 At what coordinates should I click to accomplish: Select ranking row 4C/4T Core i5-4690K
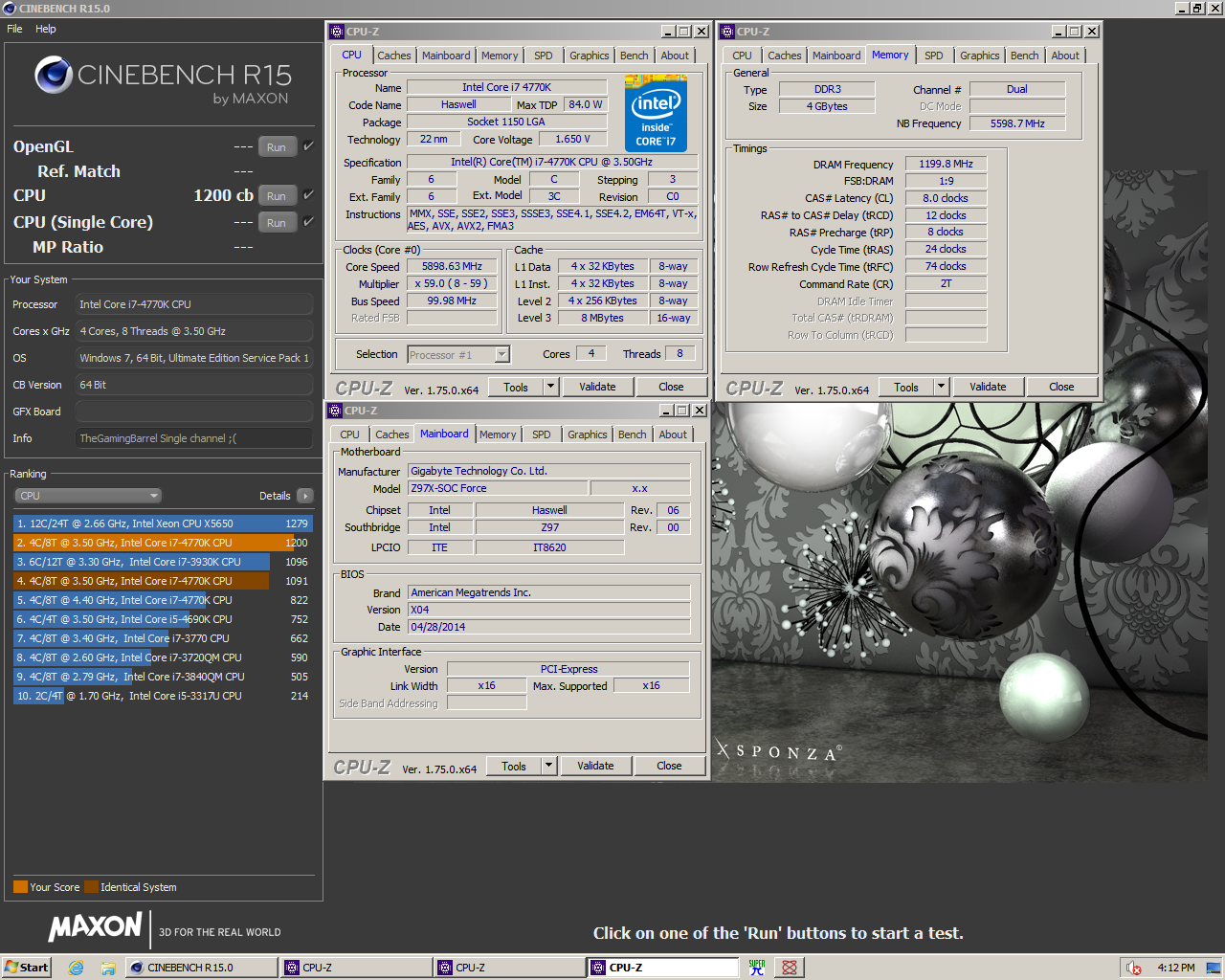[162, 619]
